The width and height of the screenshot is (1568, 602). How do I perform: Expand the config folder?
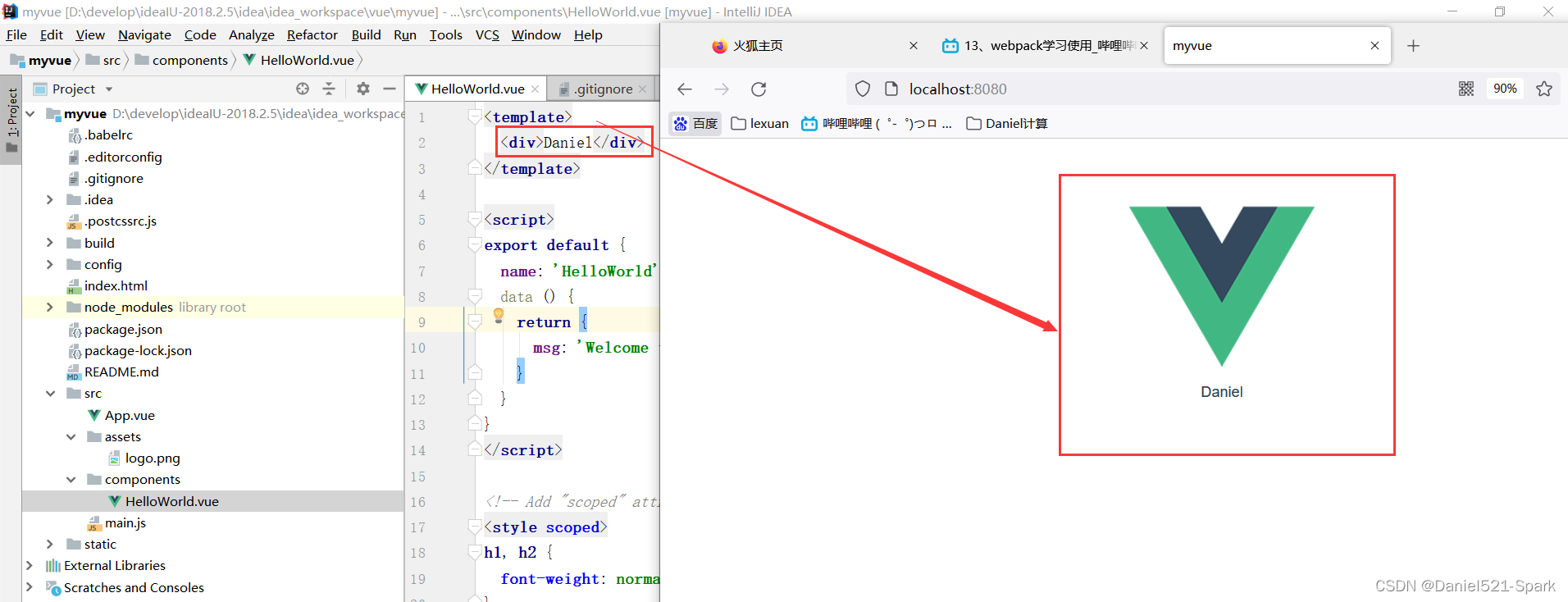[50, 264]
